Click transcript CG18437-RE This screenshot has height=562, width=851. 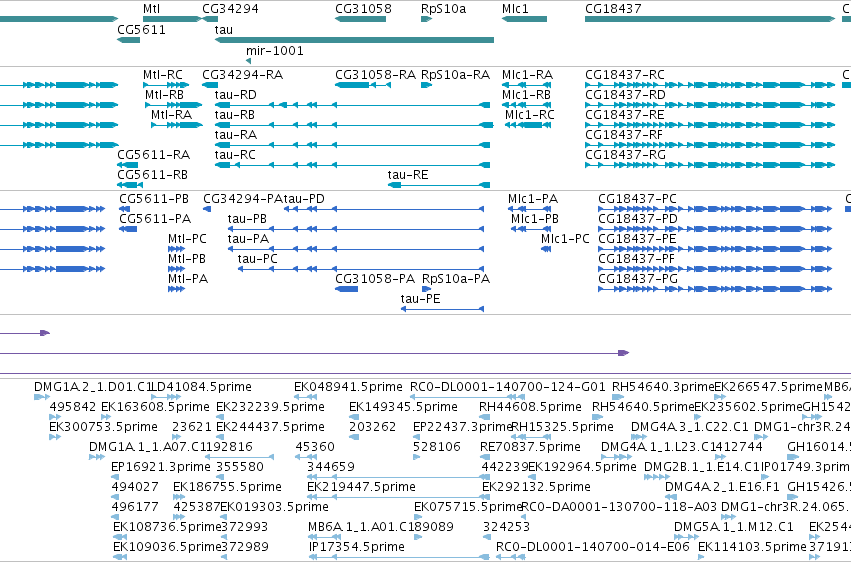pos(625,114)
